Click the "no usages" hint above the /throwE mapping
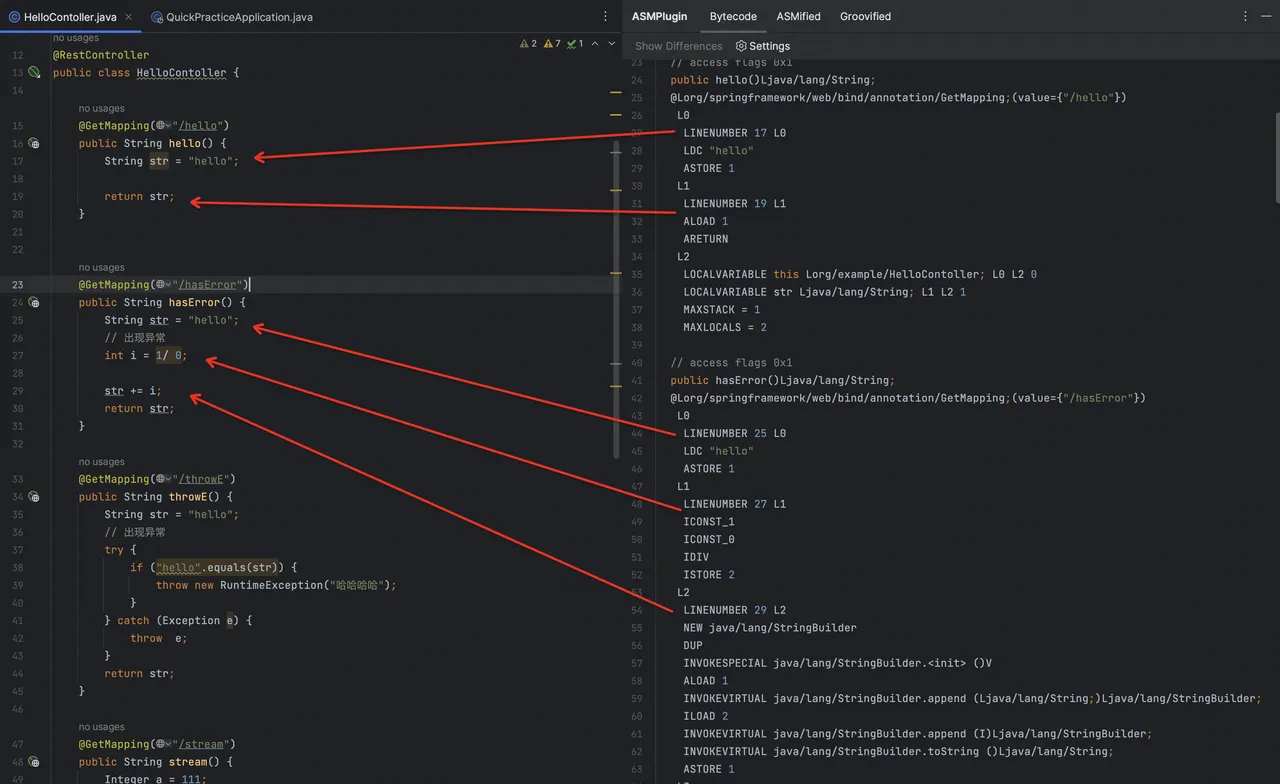 [101, 462]
